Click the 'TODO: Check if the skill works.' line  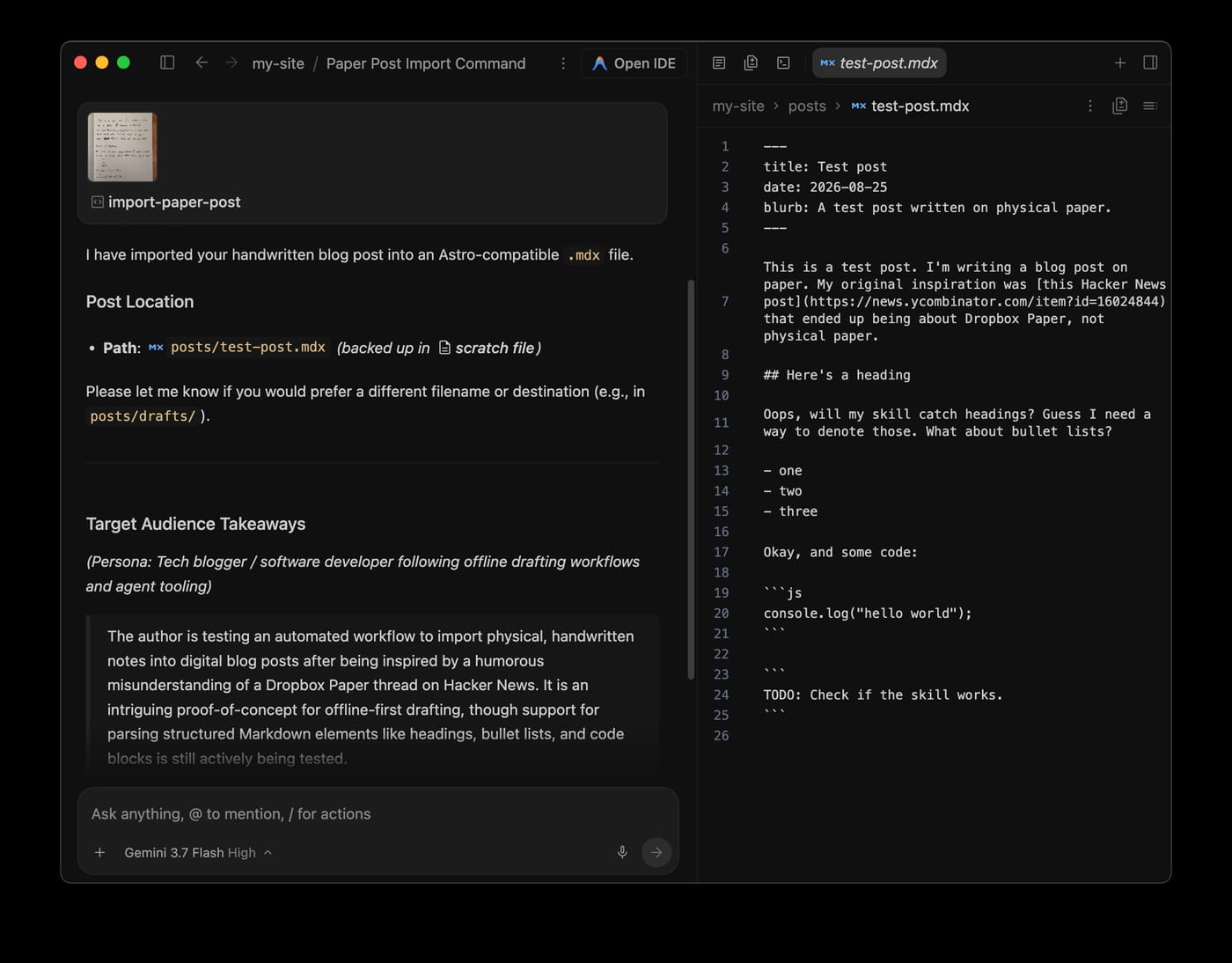point(883,695)
